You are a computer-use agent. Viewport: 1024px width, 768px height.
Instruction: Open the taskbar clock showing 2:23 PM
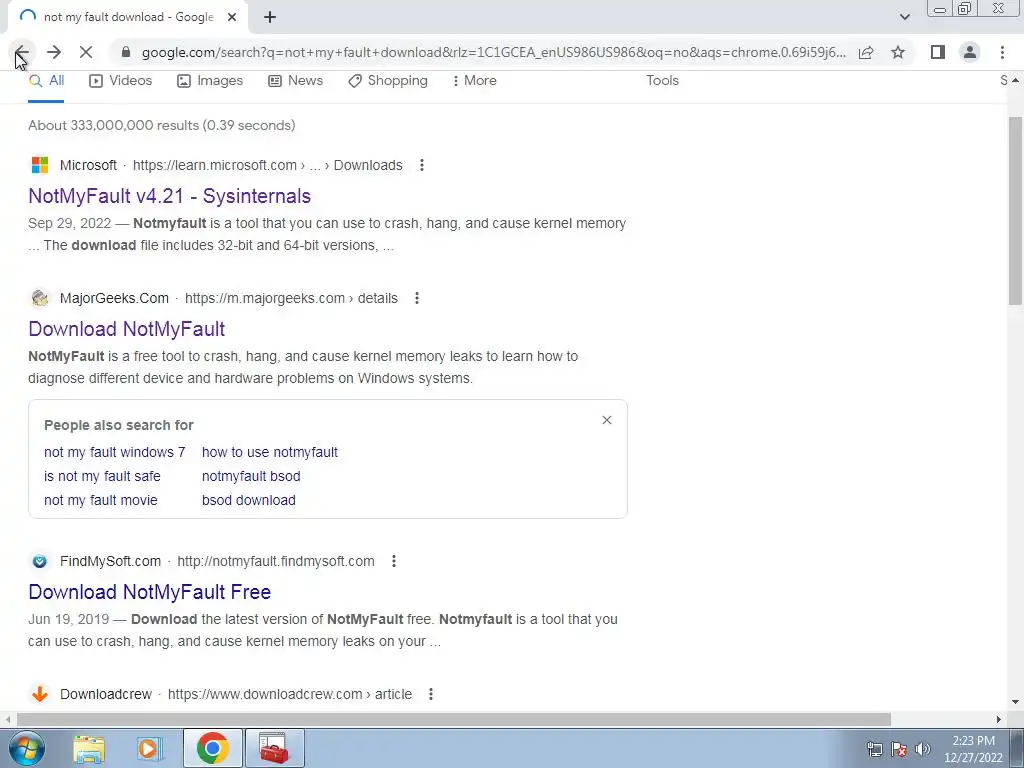tap(973, 749)
